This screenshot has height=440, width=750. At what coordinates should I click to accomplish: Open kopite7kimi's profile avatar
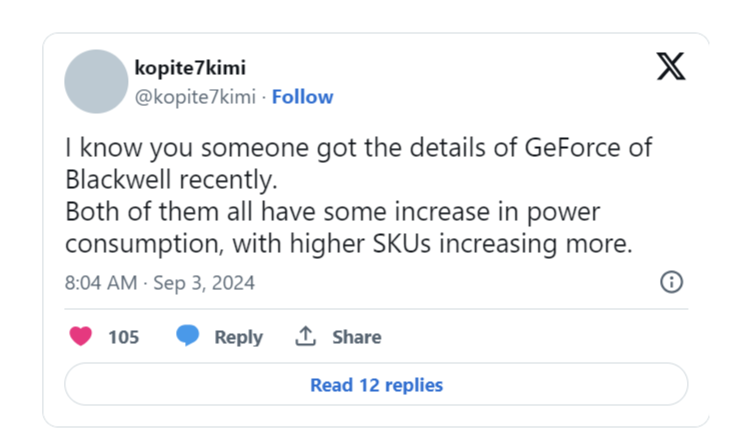pyautogui.click(x=96, y=81)
